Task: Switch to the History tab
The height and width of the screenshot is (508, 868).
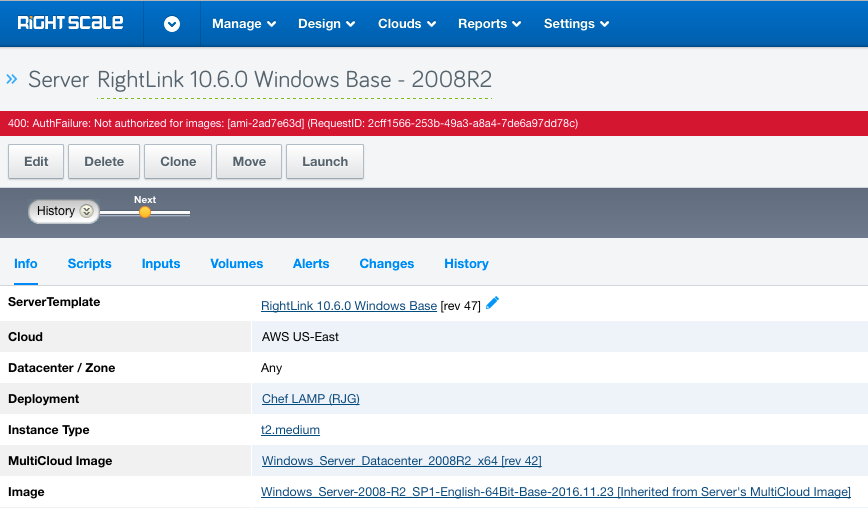Action: (466, 263)
